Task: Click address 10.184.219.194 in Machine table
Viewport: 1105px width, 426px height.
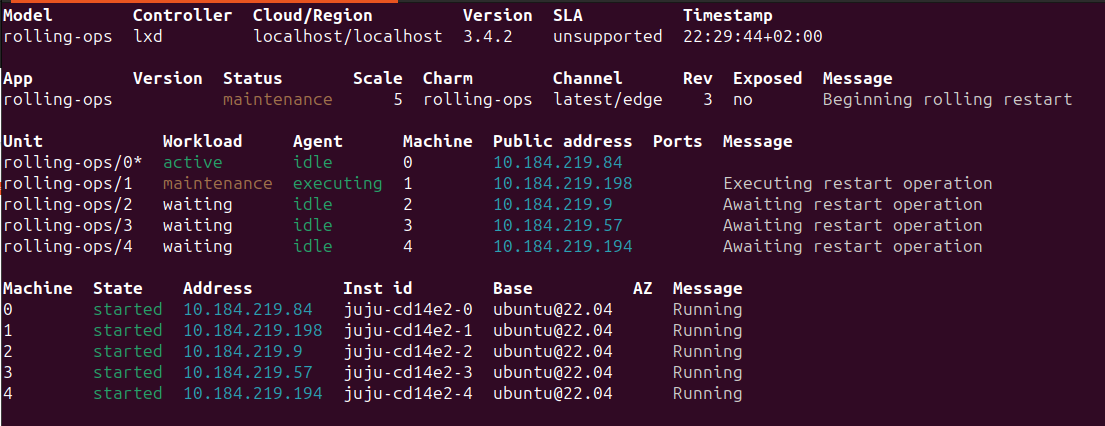Action: [x=252, y=394]
